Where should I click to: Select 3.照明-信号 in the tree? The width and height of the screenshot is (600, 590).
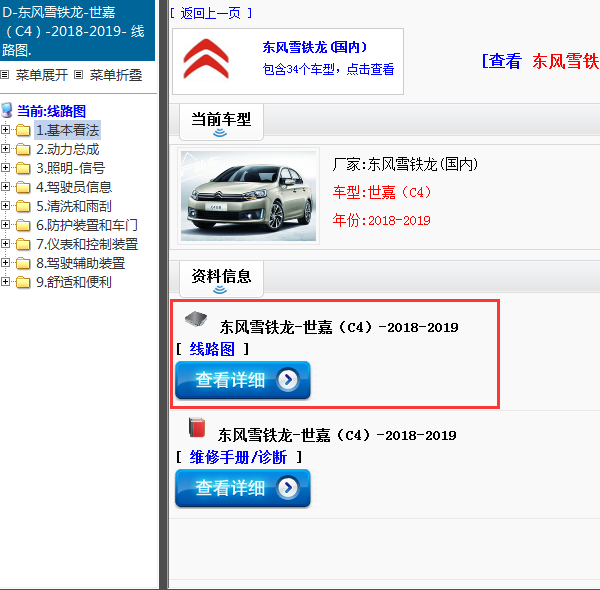[70, 168]
